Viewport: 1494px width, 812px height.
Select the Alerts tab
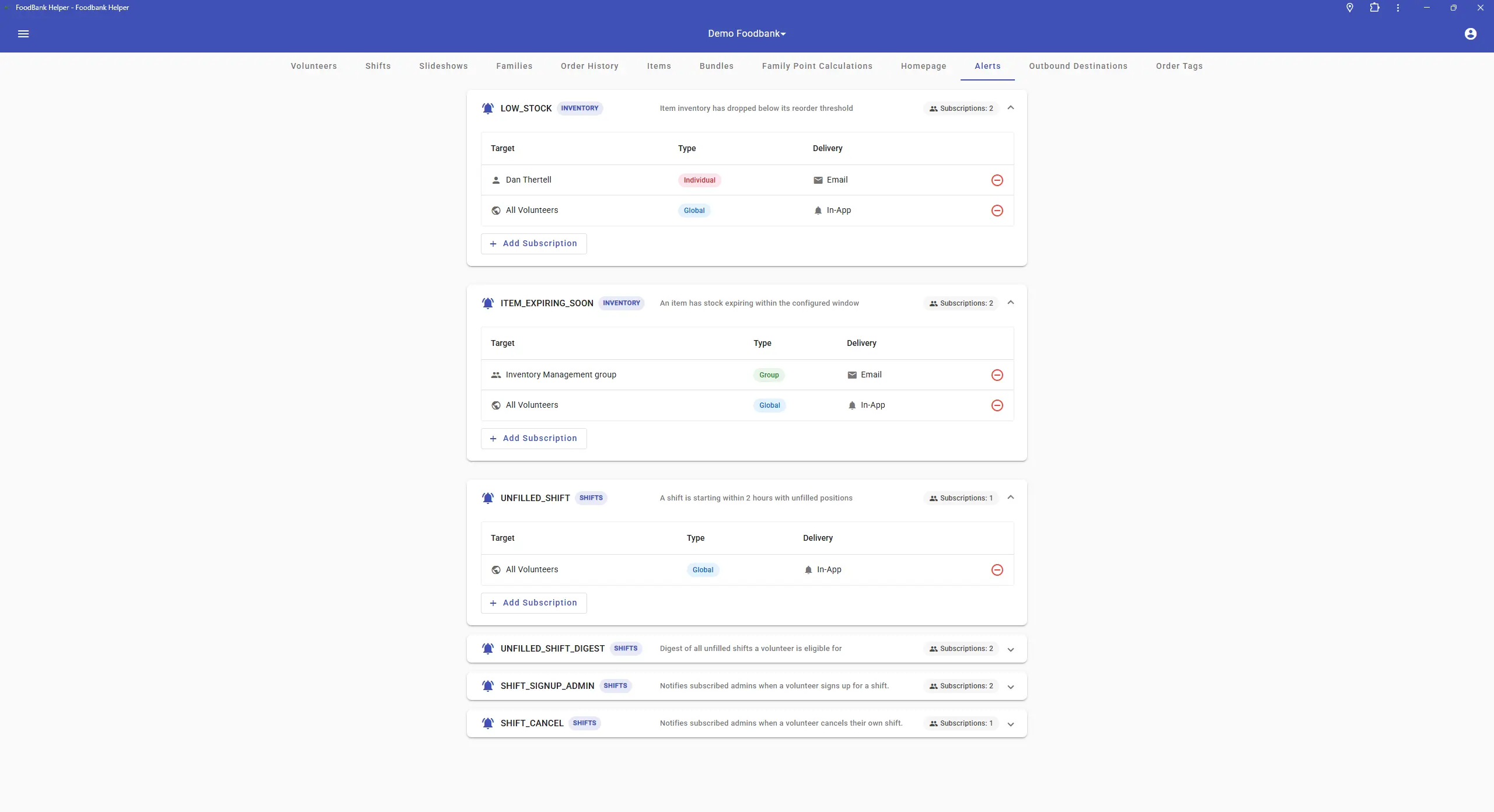[x=987, y=66]
